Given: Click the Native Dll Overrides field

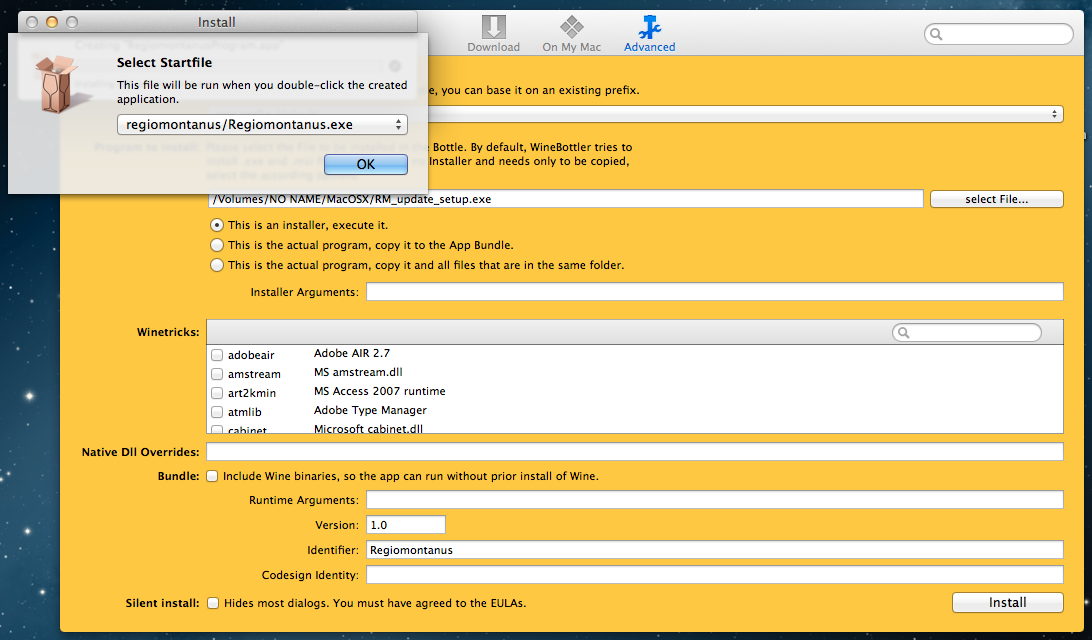Looking at the screenshot, I should click(x=634, y=451).
